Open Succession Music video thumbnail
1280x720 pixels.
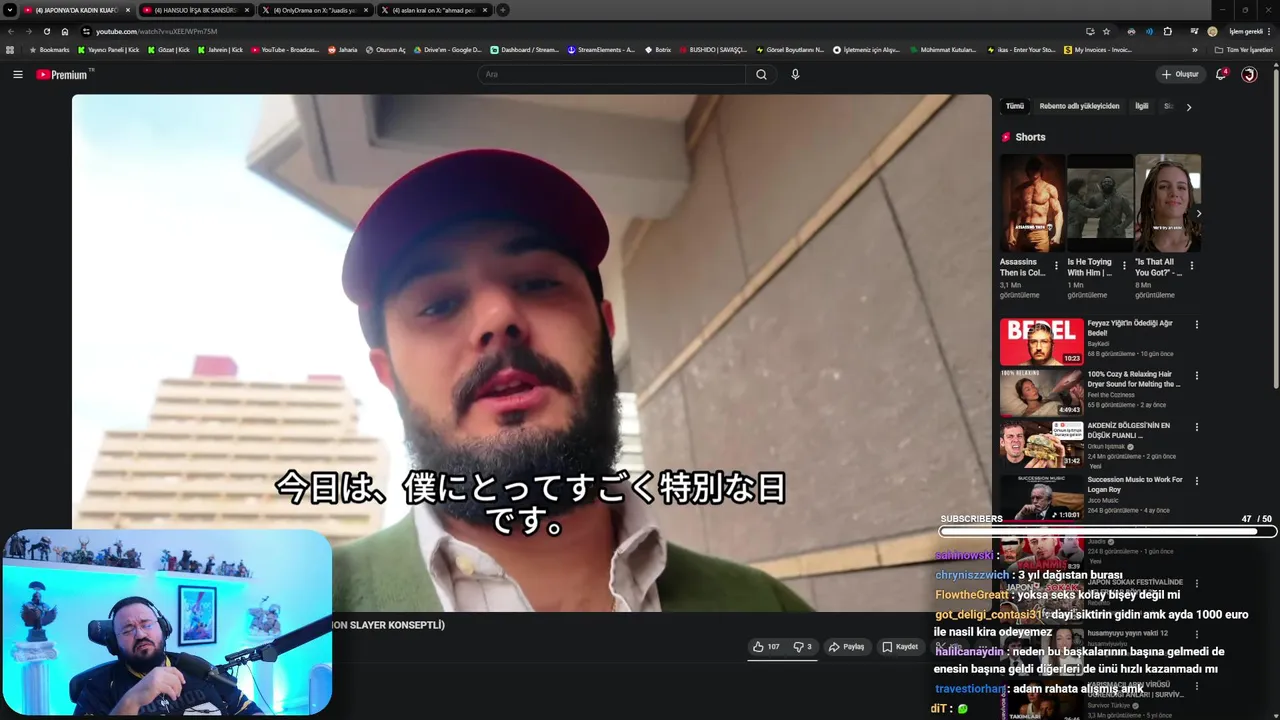(1041, 497)
